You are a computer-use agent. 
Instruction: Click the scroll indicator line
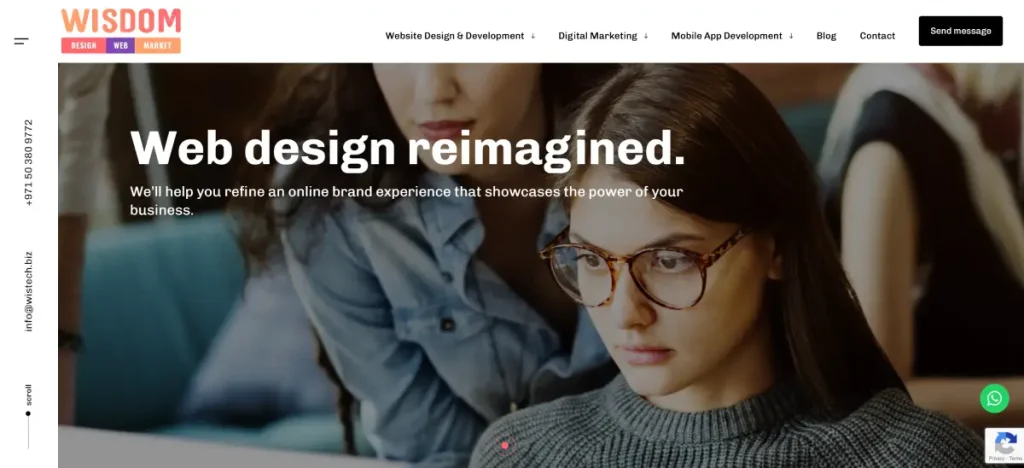tap(28, 431)
